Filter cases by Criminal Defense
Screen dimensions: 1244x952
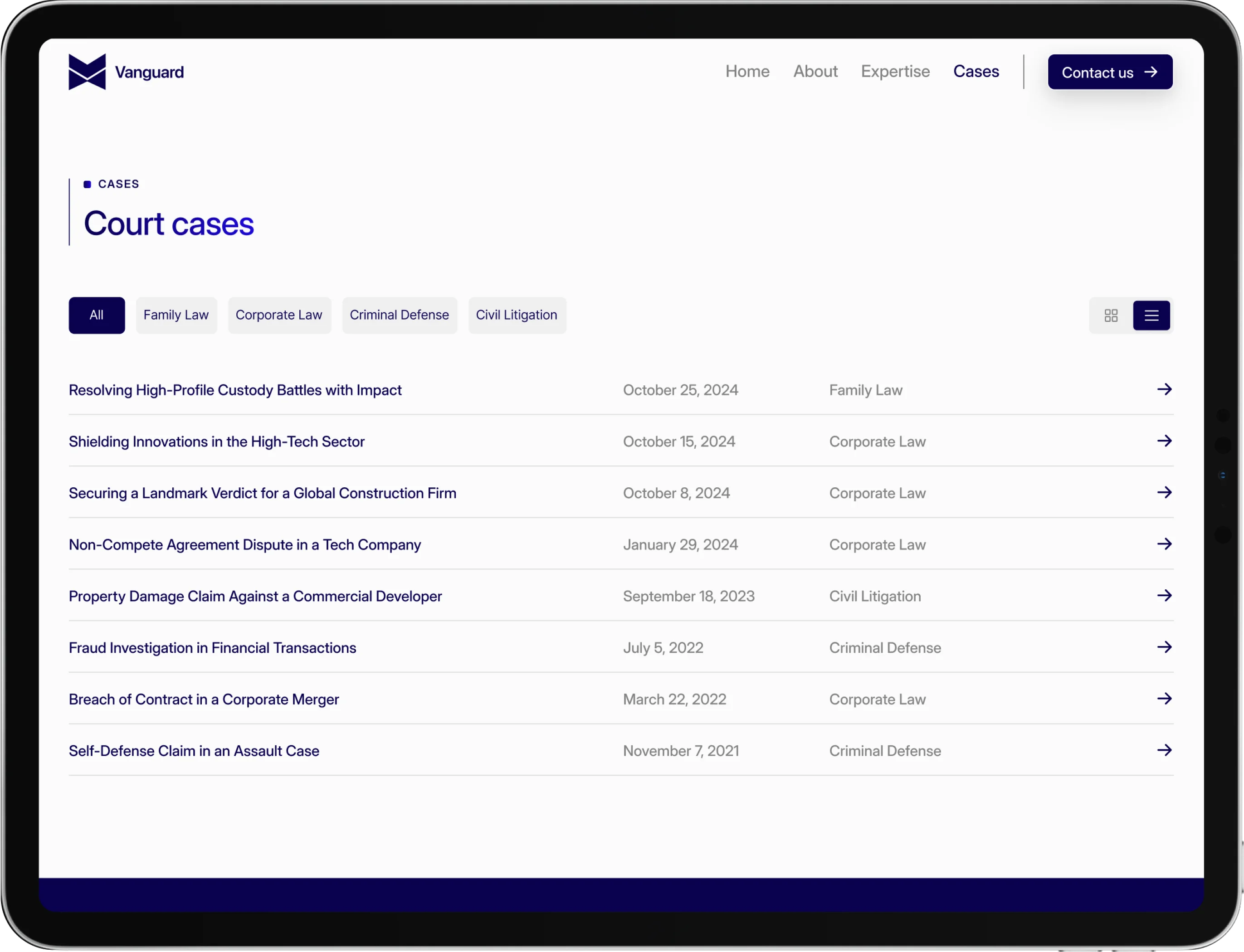click(399, 316)
